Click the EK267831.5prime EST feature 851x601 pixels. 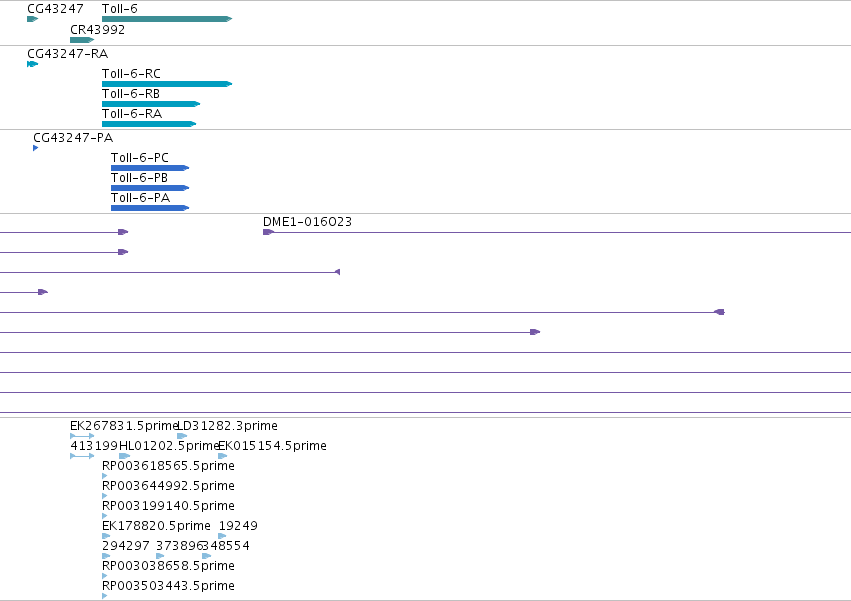click(x=82, y=435)
